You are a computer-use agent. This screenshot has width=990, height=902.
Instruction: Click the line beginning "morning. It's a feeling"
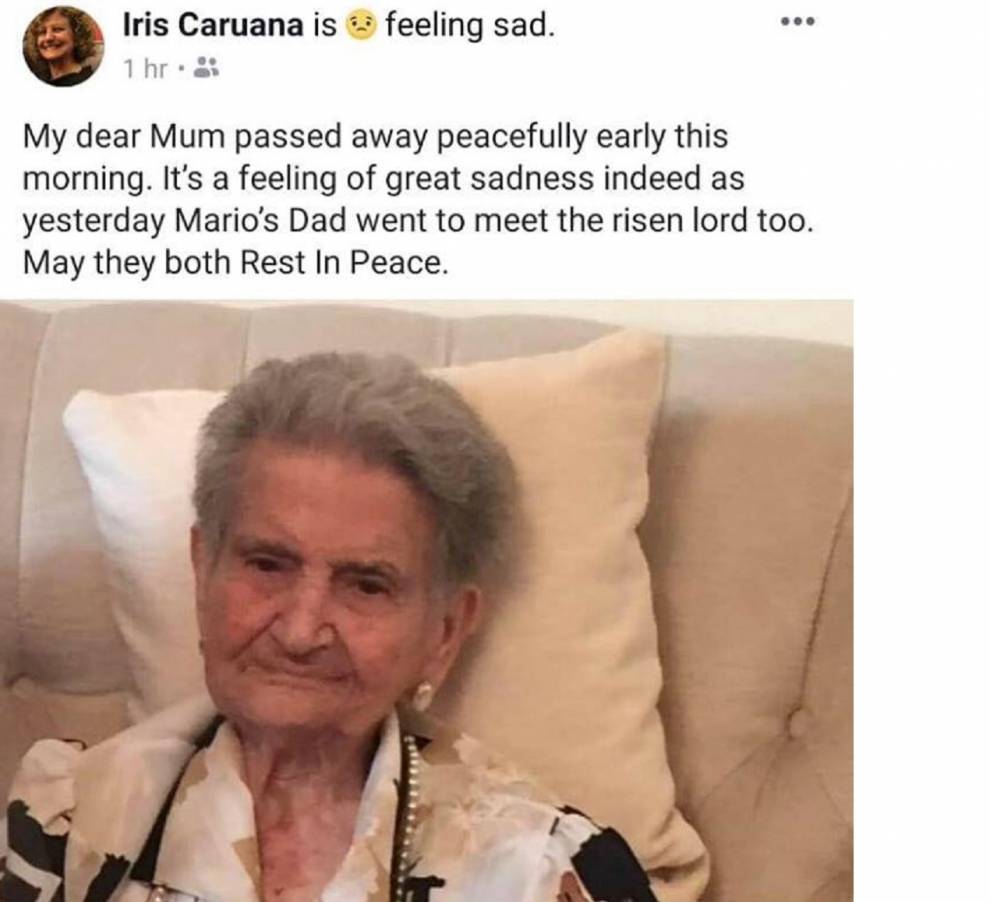click(x=383, y=179)
